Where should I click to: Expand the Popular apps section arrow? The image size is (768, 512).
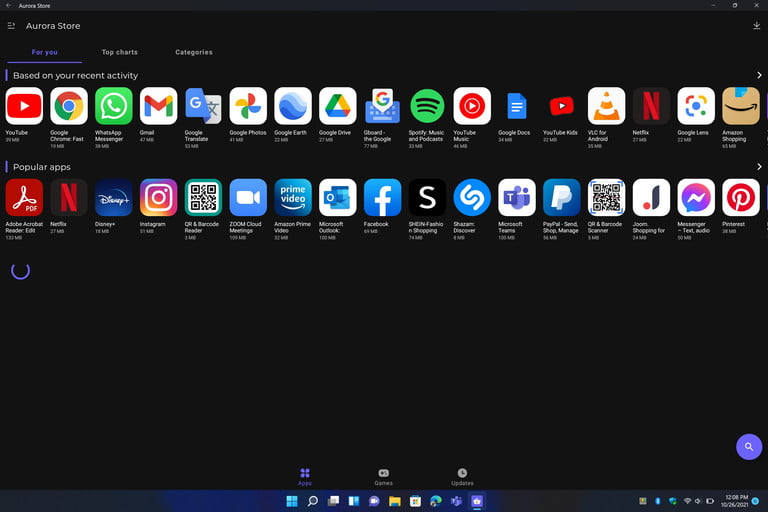pyautogui.click(x=759, y=167)
